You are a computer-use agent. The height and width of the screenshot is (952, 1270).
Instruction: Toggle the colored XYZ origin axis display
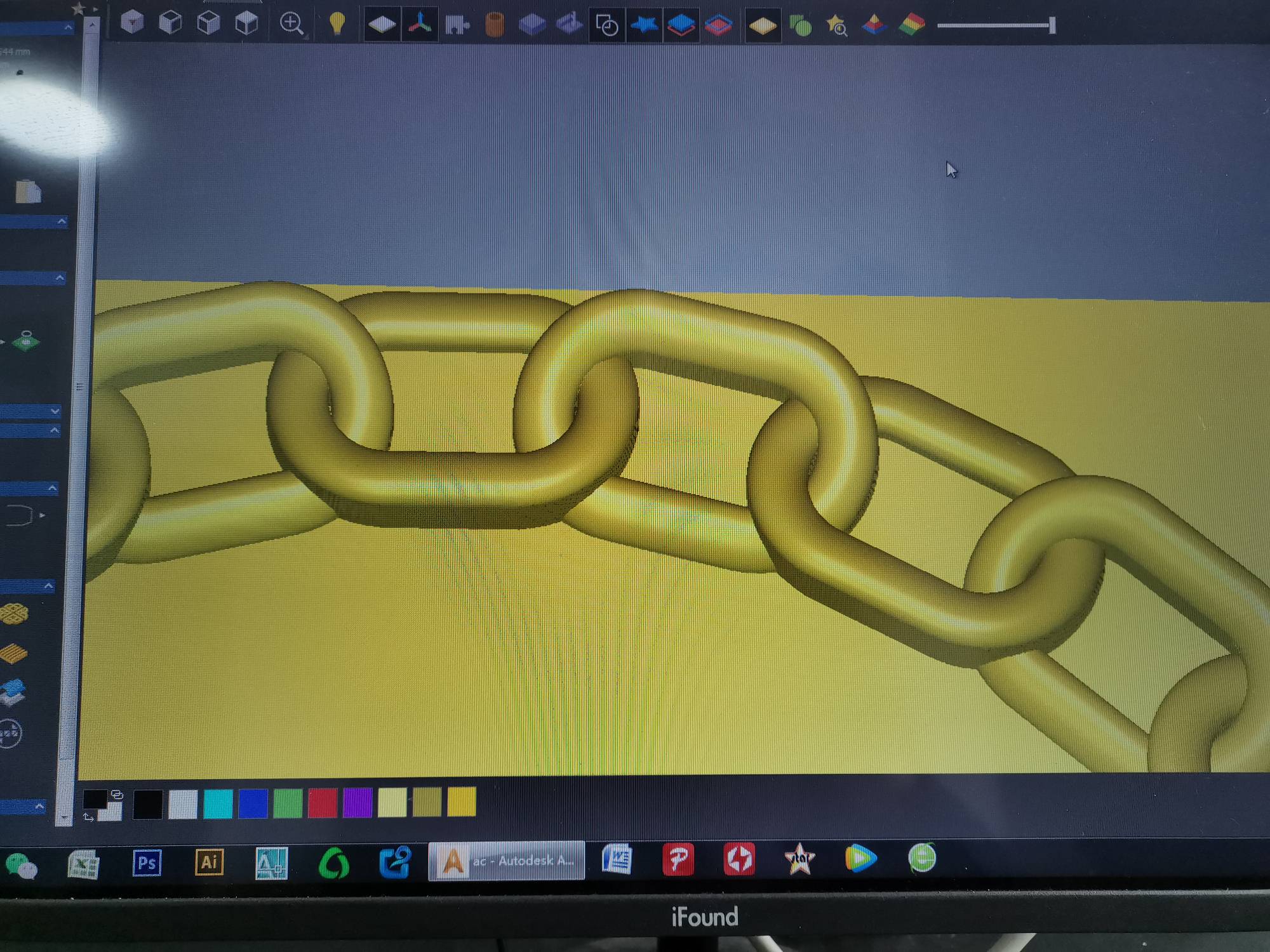click(x=420, y=25)
